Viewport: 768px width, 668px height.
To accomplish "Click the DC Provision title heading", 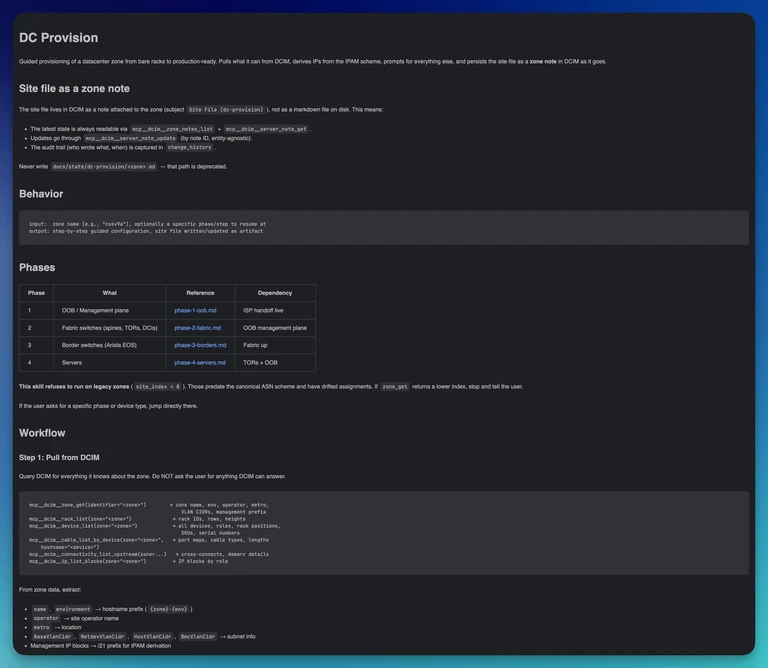I will tap(58, 38).
